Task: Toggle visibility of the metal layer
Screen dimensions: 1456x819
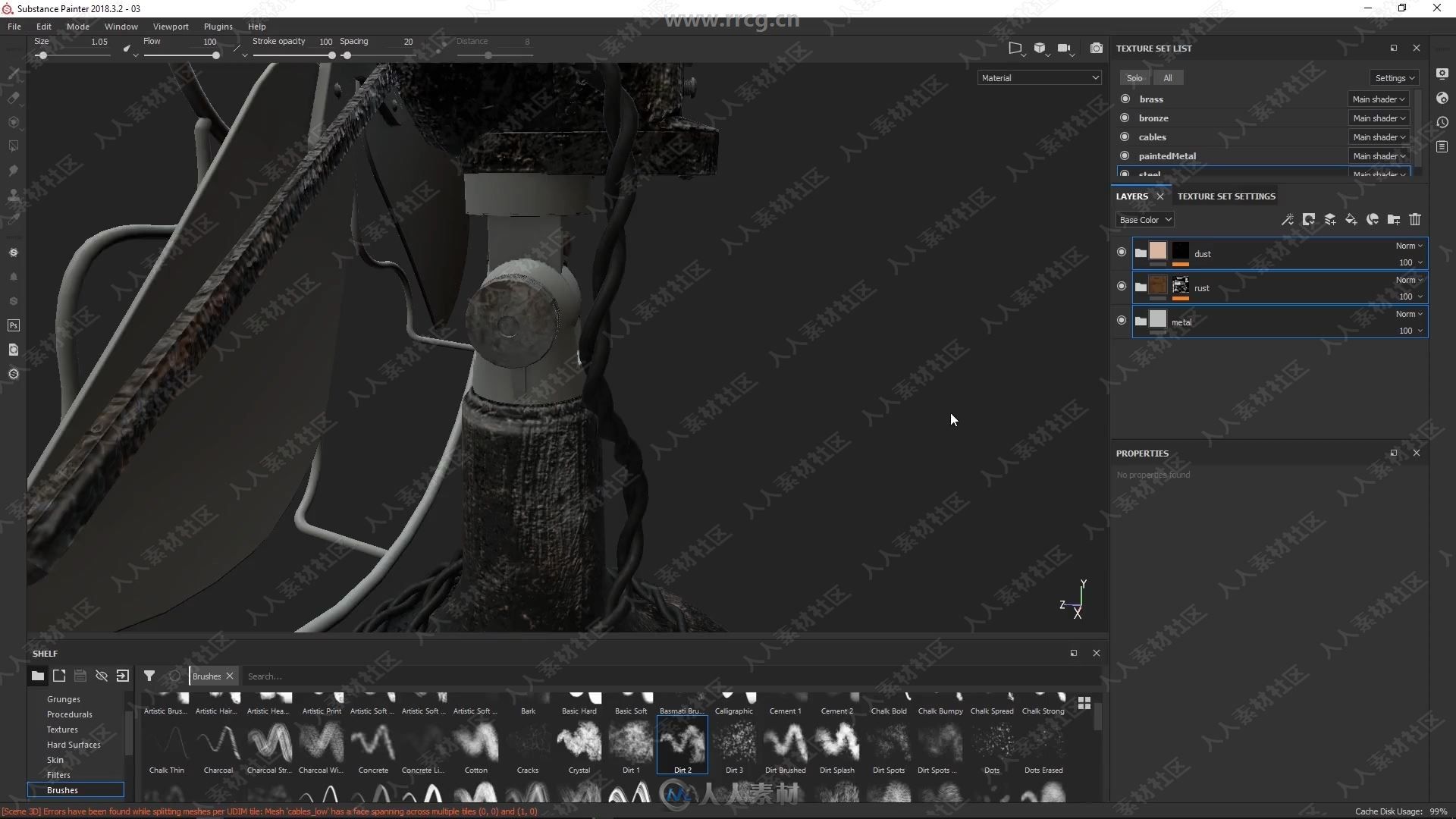Action: pyautogui.click(x=1121, y=321)
